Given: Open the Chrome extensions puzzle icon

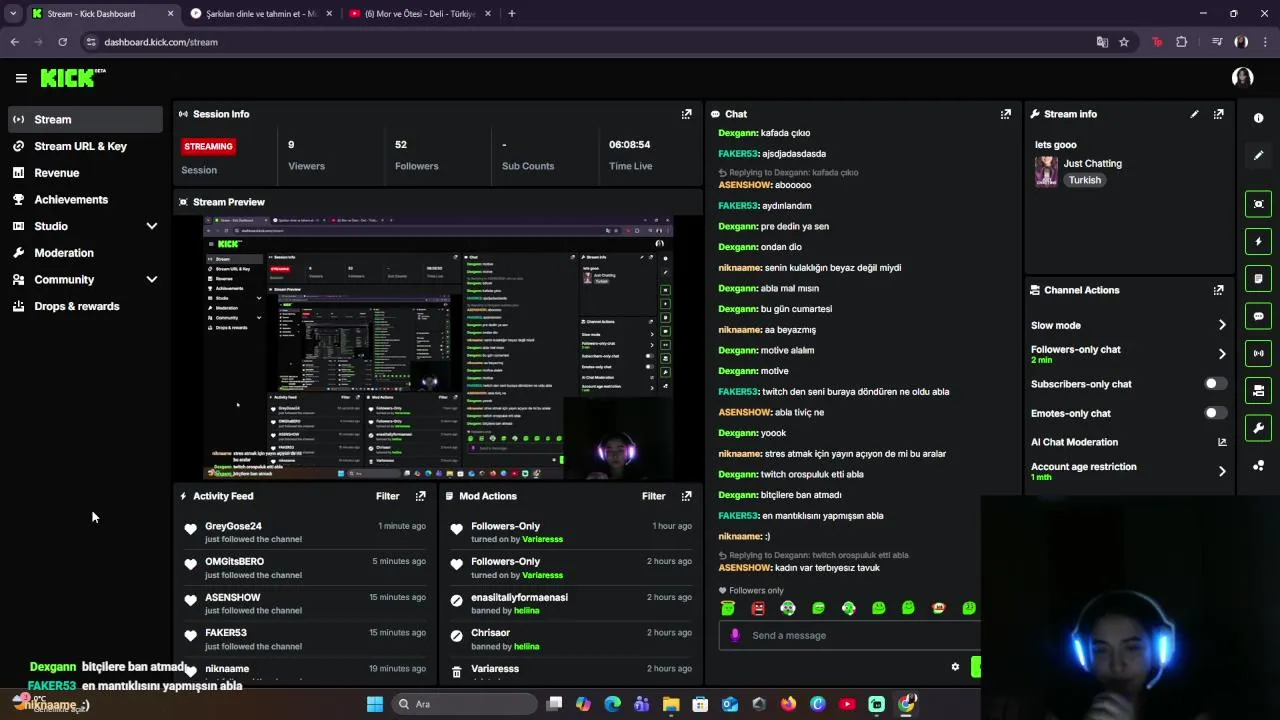Looking at the screenshot, I should click(x=1182, y=42).
